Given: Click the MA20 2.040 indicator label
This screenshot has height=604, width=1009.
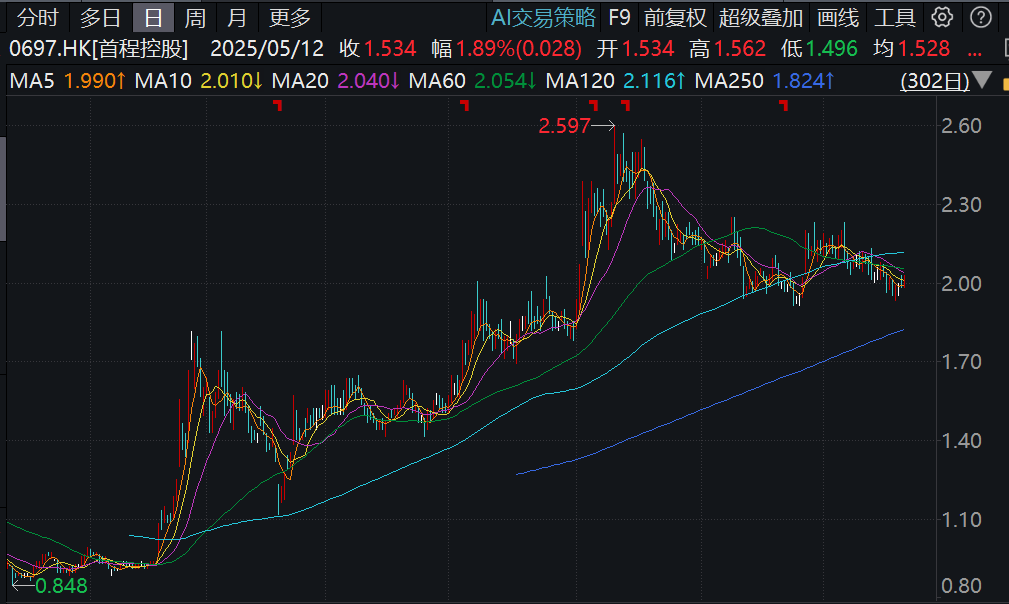Looking at the screenshot, I should coord(335,81).
